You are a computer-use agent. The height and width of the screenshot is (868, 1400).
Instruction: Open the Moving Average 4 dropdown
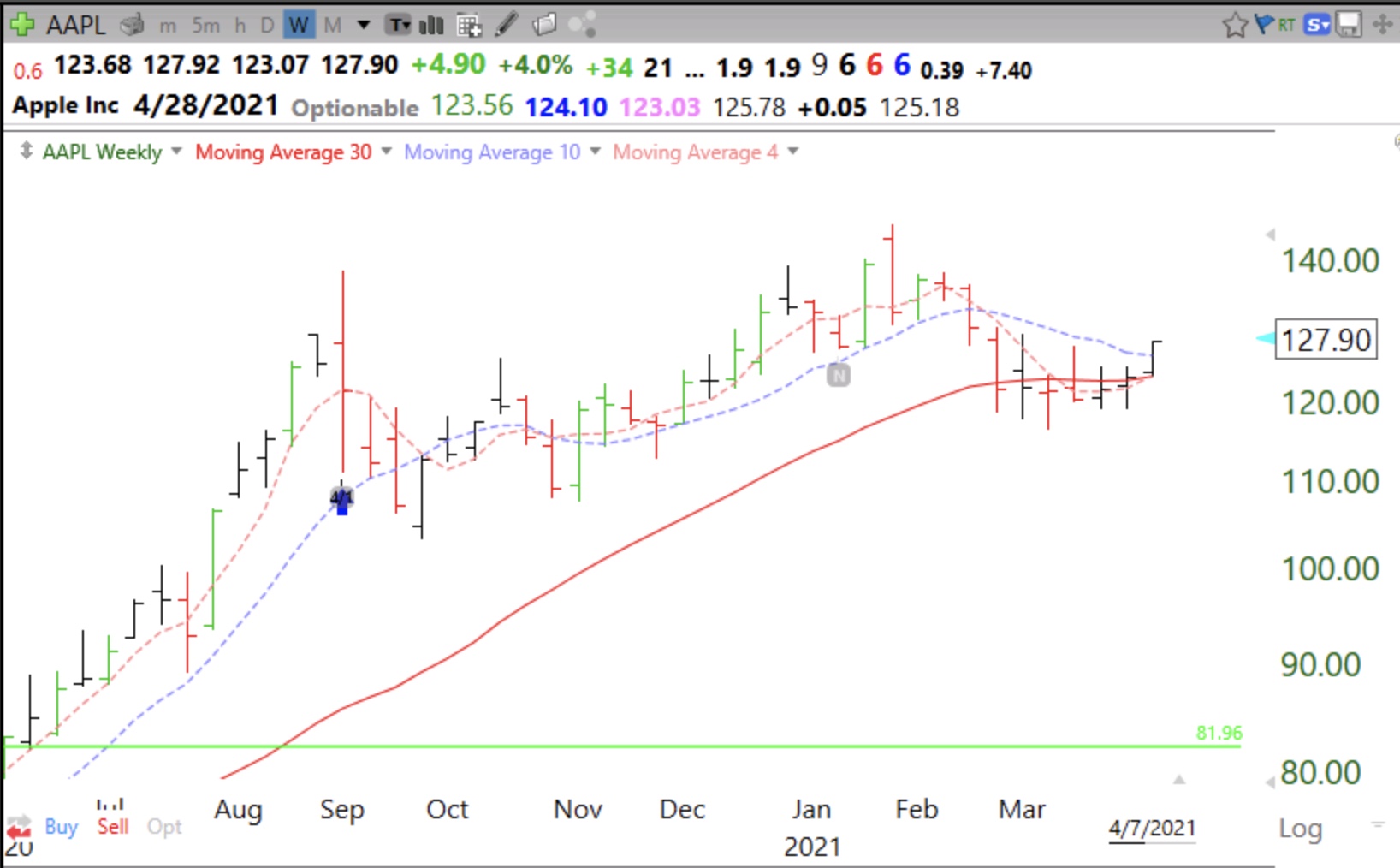pyautogui.click(x=792, y=151)
